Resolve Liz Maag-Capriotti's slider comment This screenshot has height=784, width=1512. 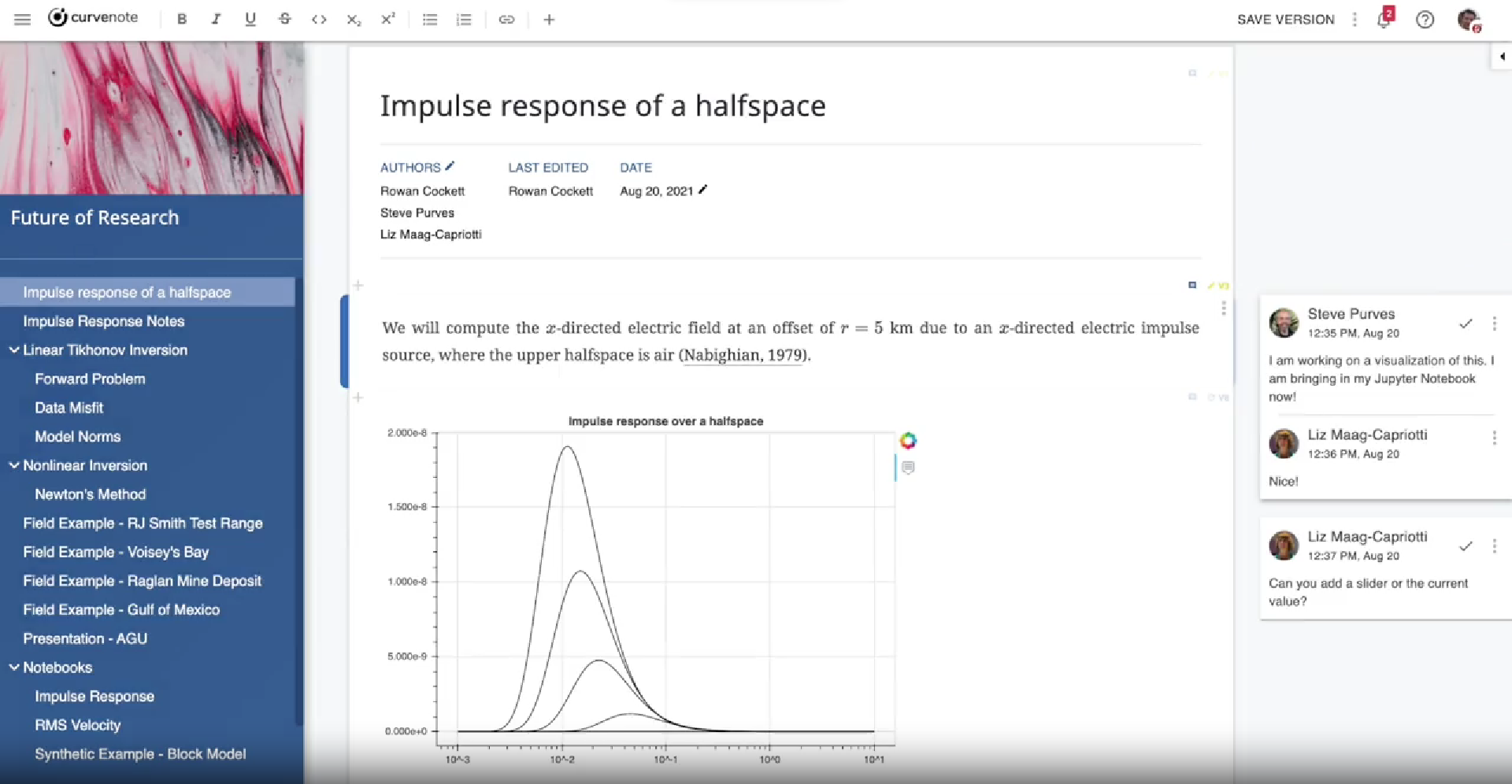1466,546
